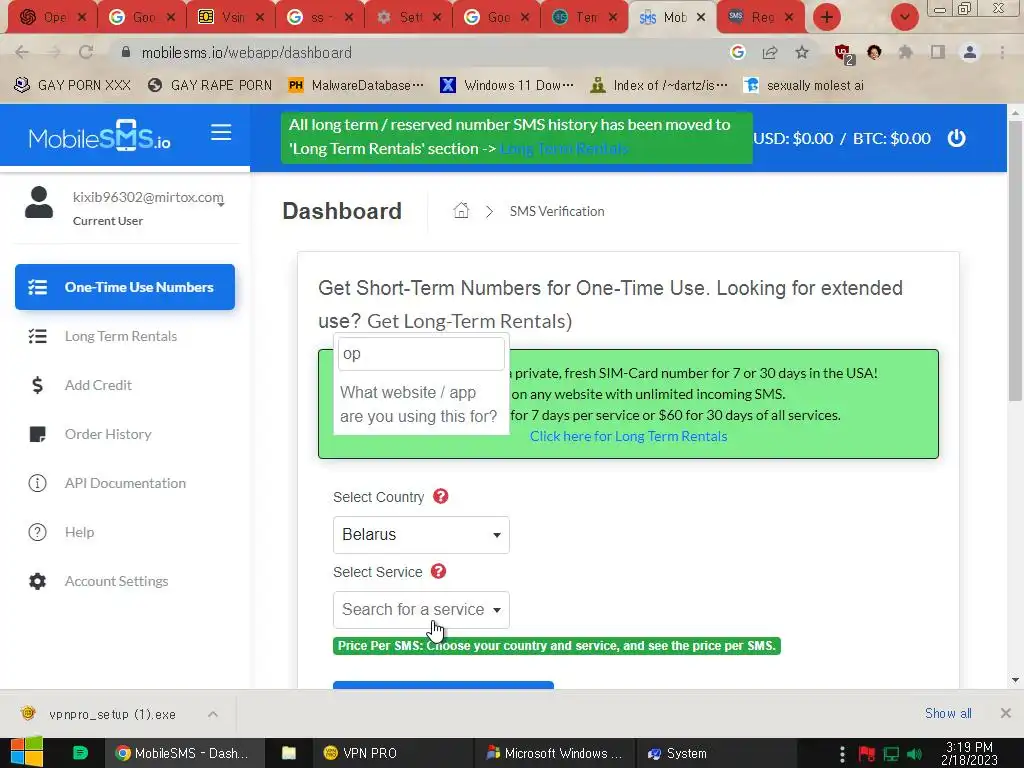Open One-Time Use Numbers section
The image size is (1024, 768).
point(125,287)
